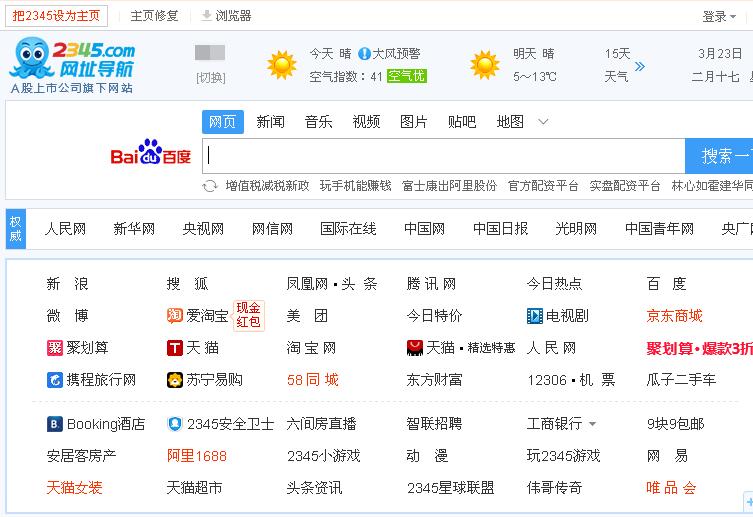Select the 网页 search tab
Screen dimensions: 753x517
(x=222, y=121)
